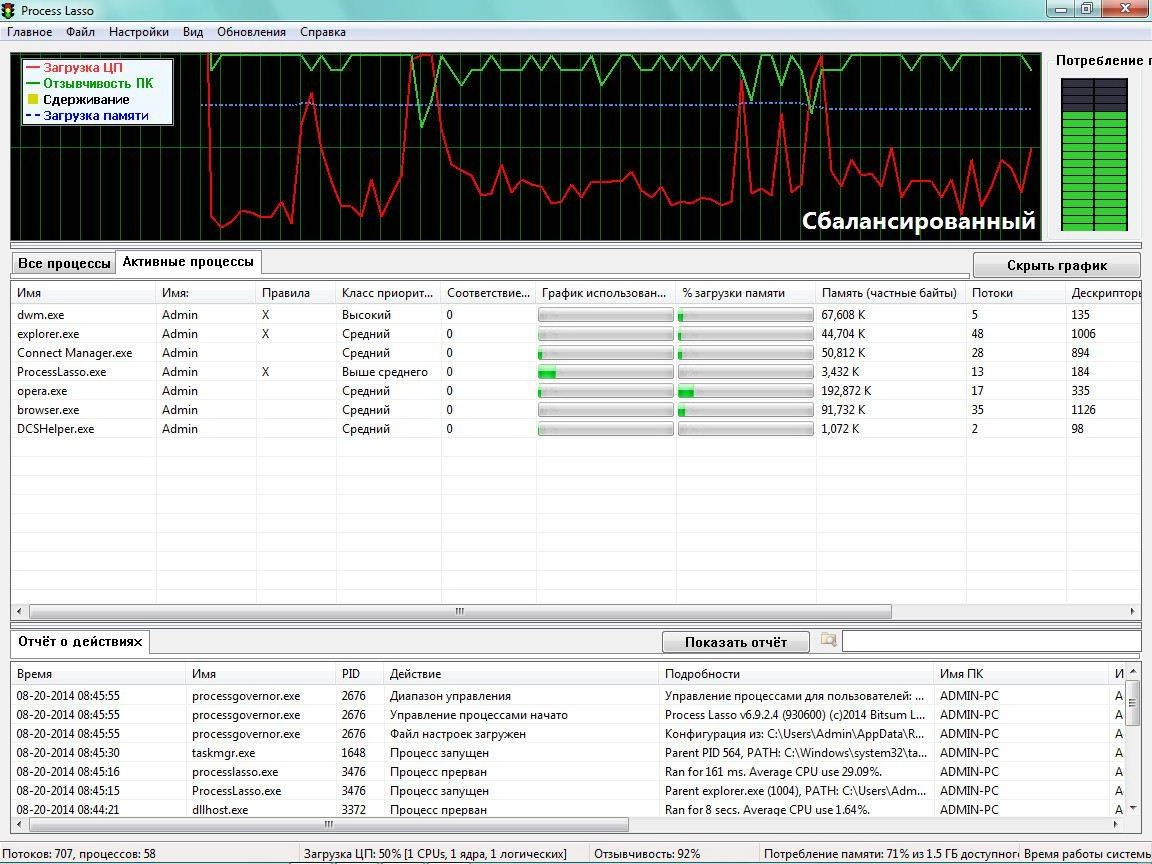Click opera.exe memory load bar
The width and height of the screenshot is (1152, 864).
click(x=746, y=391)
